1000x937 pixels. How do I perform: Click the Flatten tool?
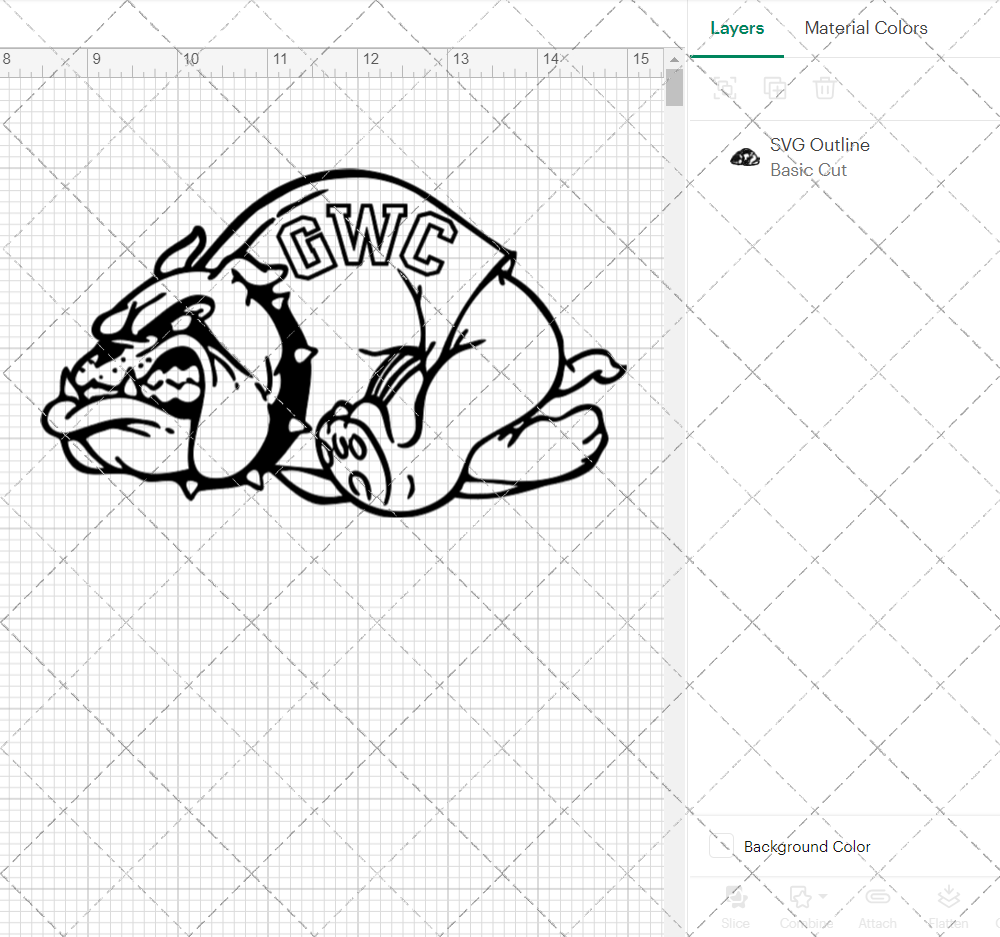tap(948, 907)
